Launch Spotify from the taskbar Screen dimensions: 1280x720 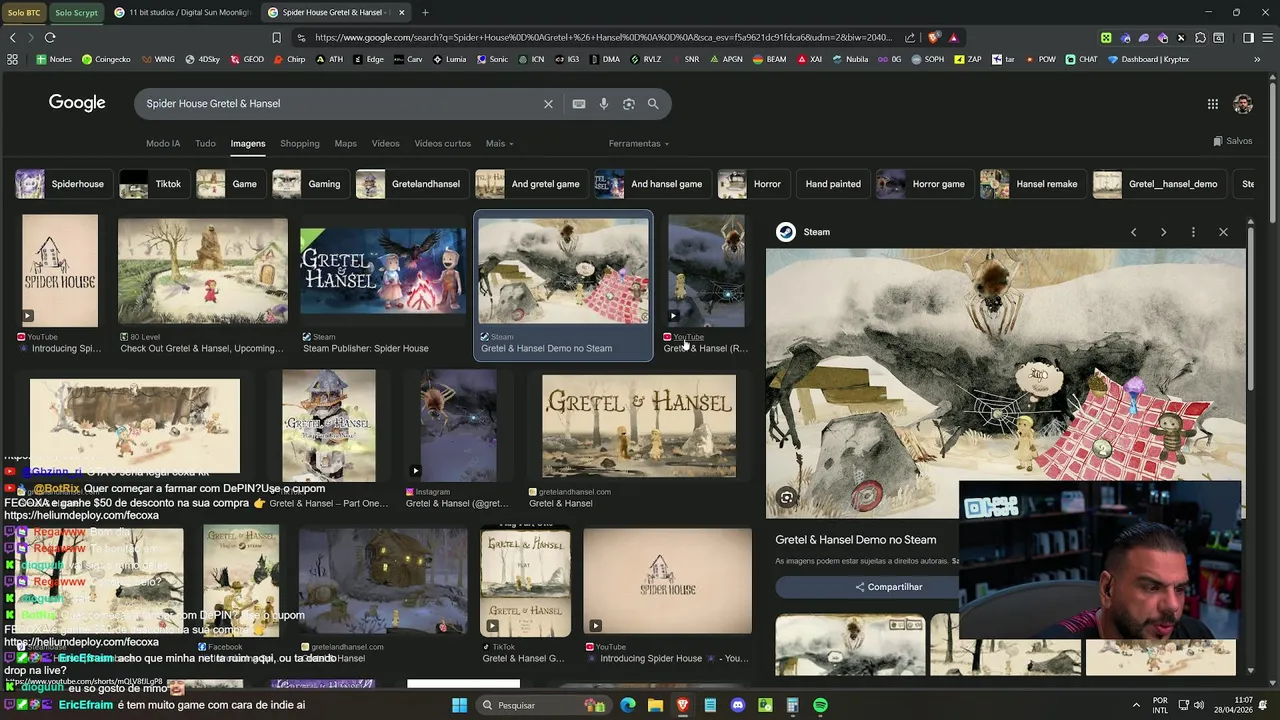coord(820,705)
